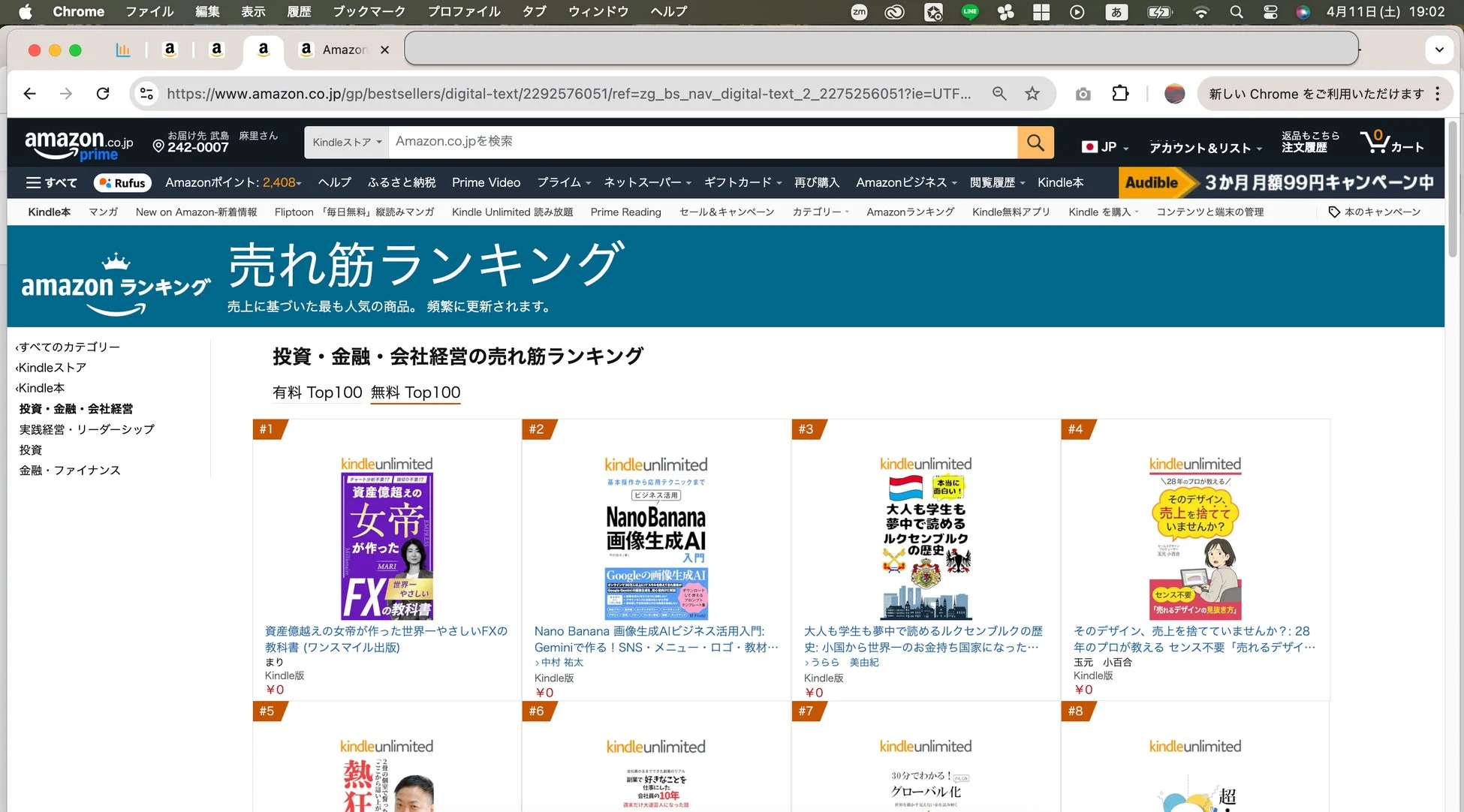Open the Zoom menu bar icon
This screenshot has width=1464, height=812.
[859, 11]
